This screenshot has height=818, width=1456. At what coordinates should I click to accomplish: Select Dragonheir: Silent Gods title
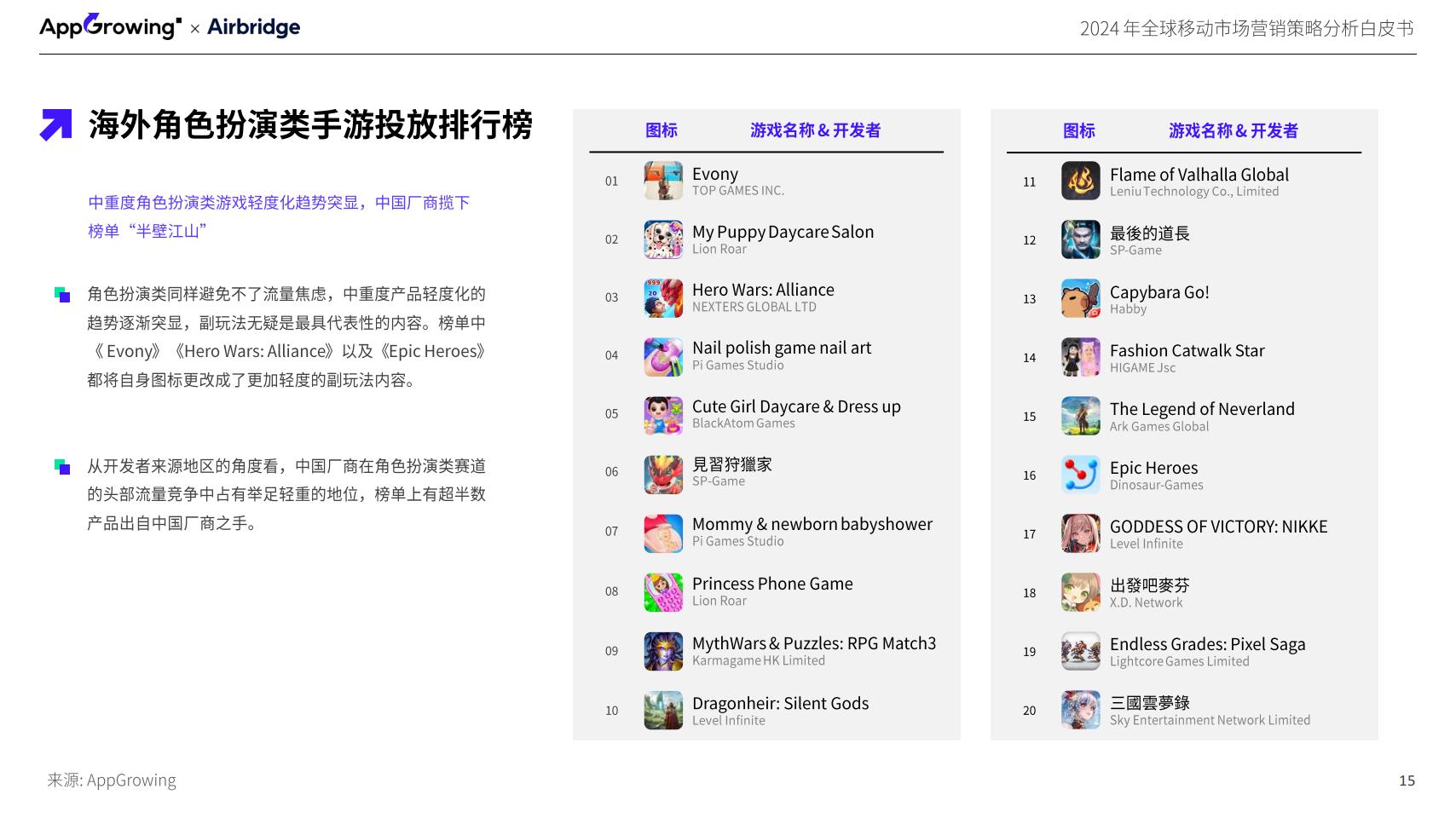pos(780,703)
